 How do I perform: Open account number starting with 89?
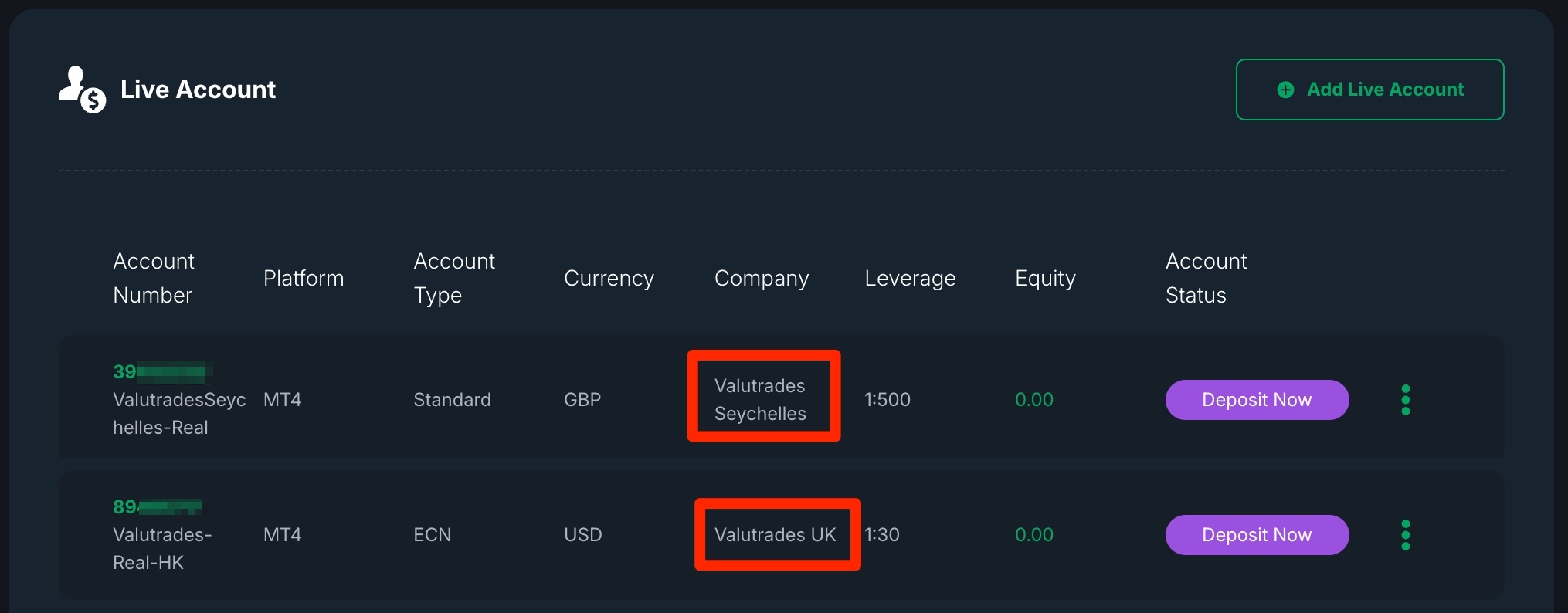click(x=158, y=507)
